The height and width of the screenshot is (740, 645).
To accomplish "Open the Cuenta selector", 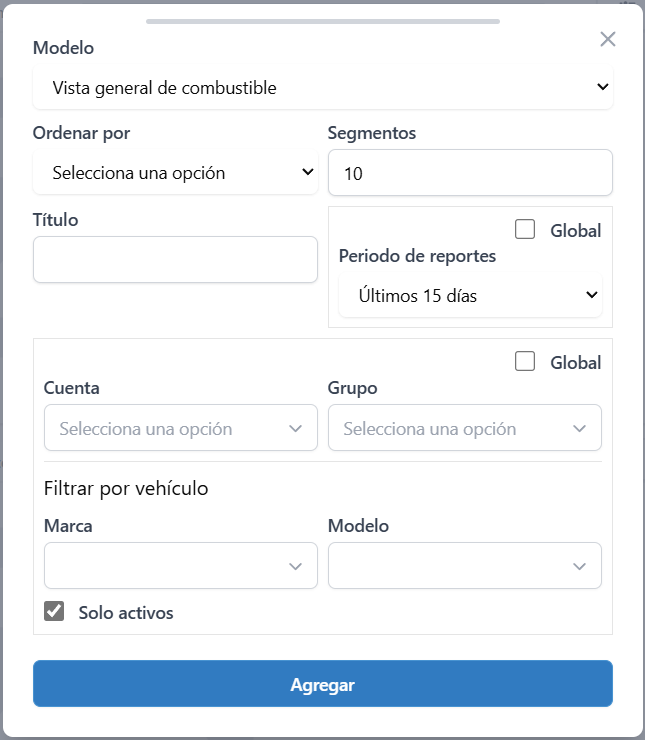I will (165, 428).
